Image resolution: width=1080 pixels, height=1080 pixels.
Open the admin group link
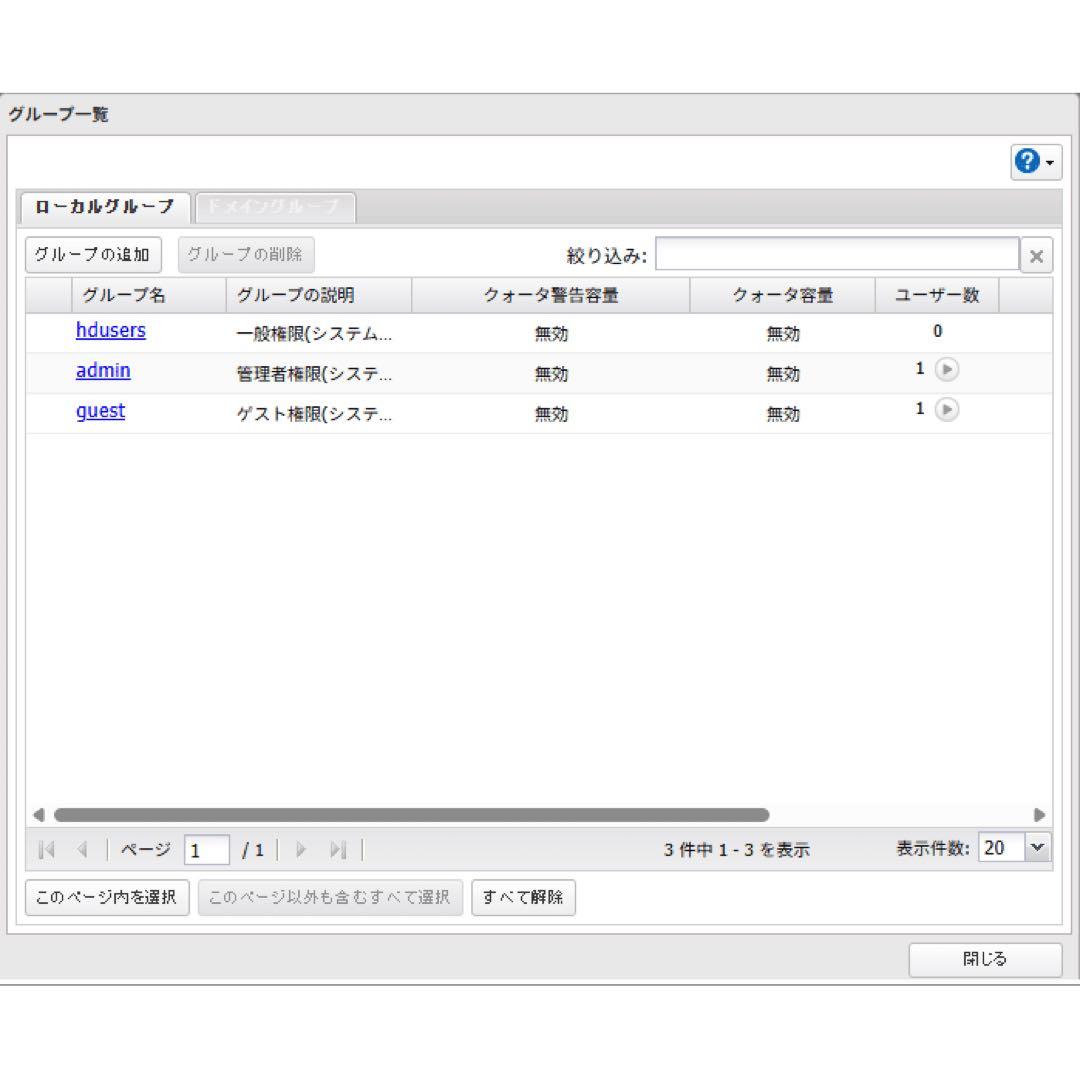tap(103, 371)
